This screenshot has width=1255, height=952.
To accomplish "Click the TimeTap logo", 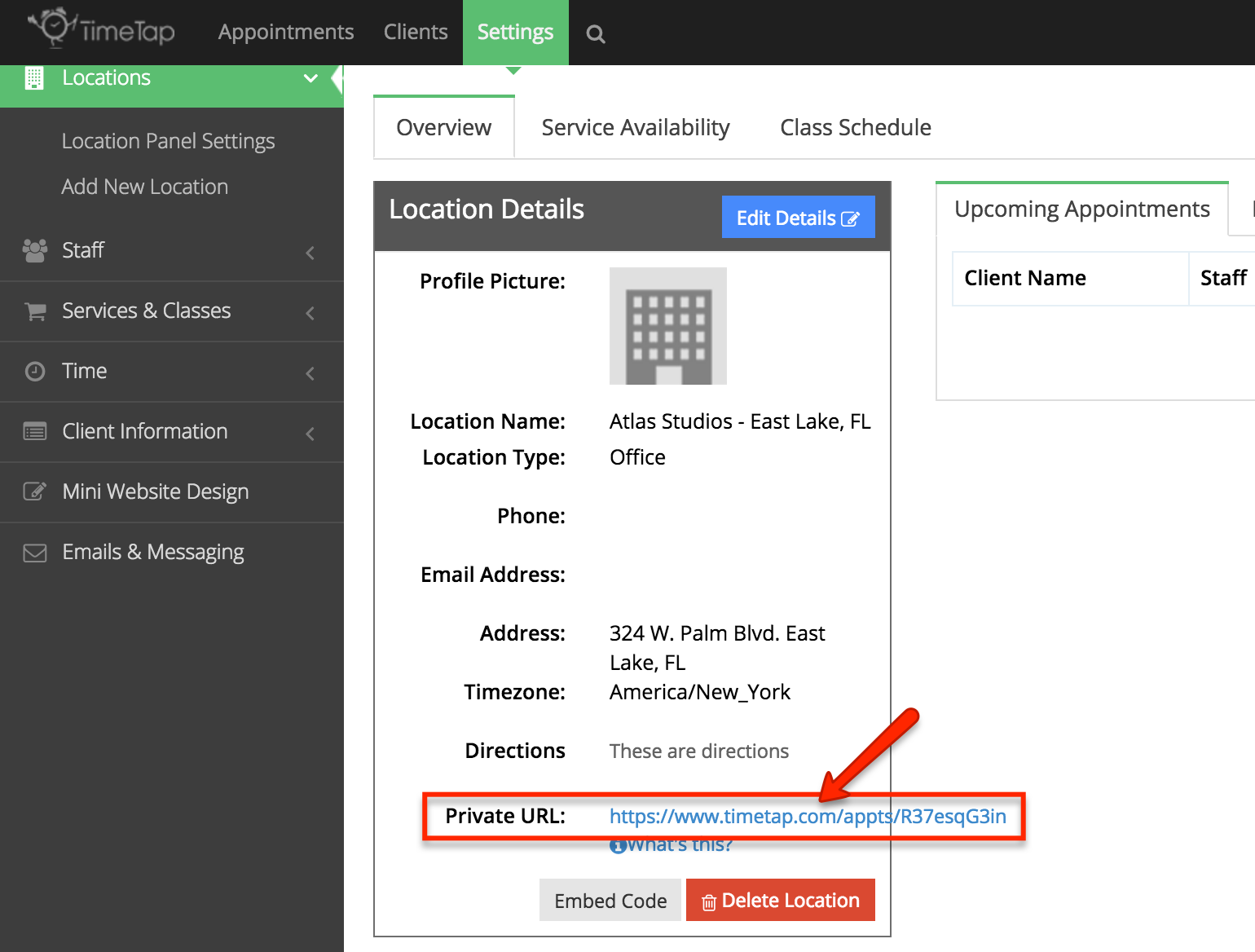I will 102,28.
